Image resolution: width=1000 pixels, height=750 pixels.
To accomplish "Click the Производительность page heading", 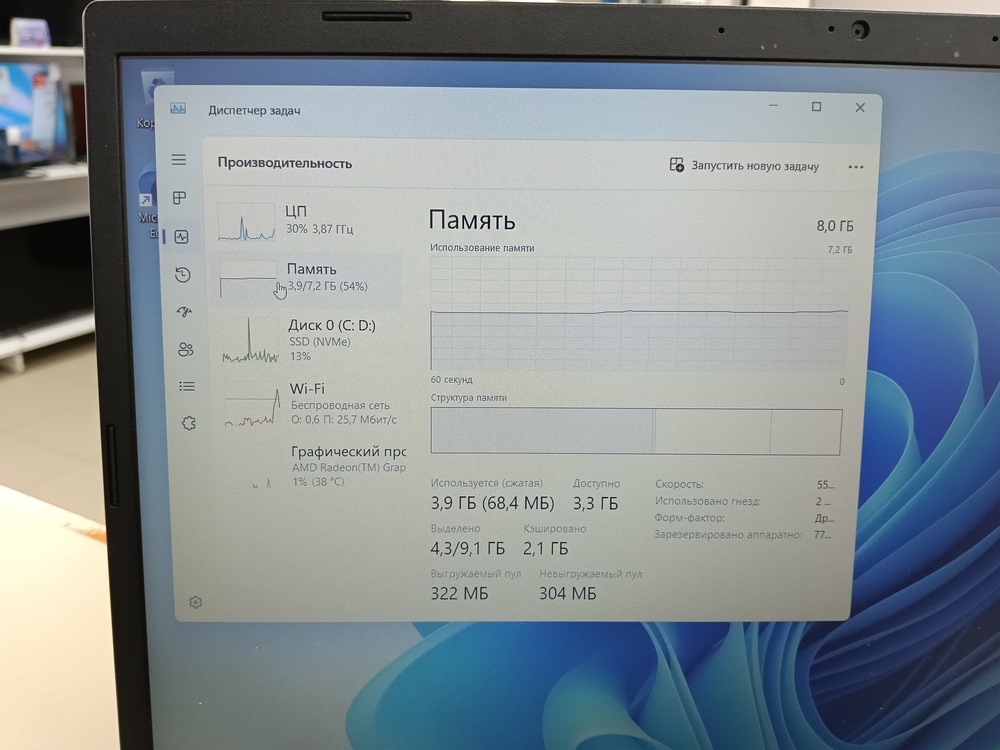I will pos(284,163).
